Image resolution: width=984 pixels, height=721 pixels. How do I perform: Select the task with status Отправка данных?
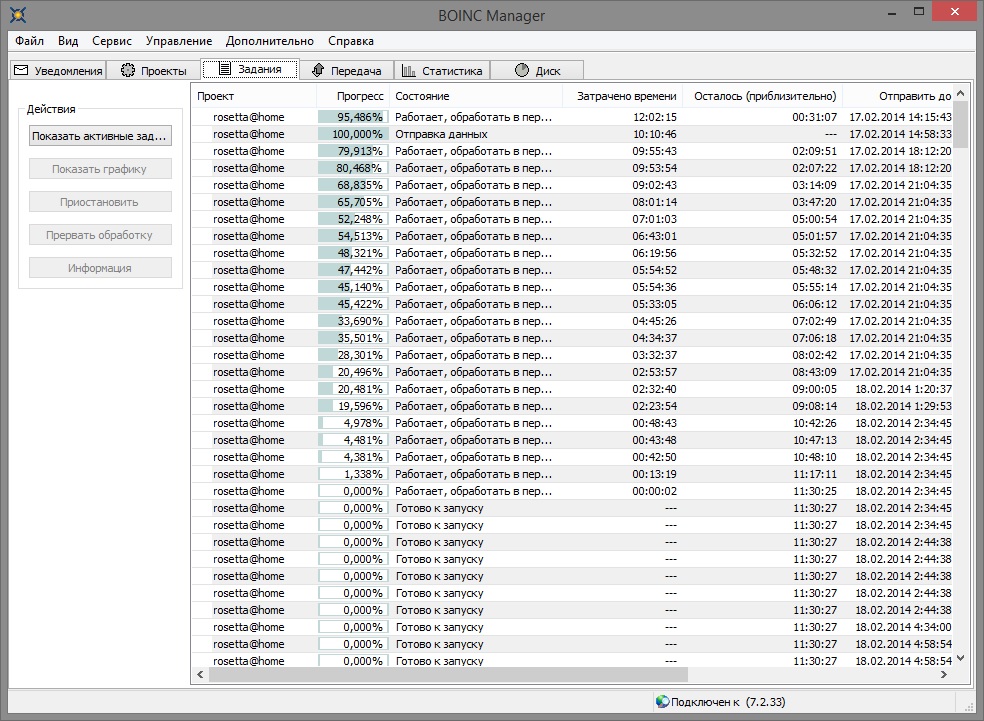click(x=572, y=134)
